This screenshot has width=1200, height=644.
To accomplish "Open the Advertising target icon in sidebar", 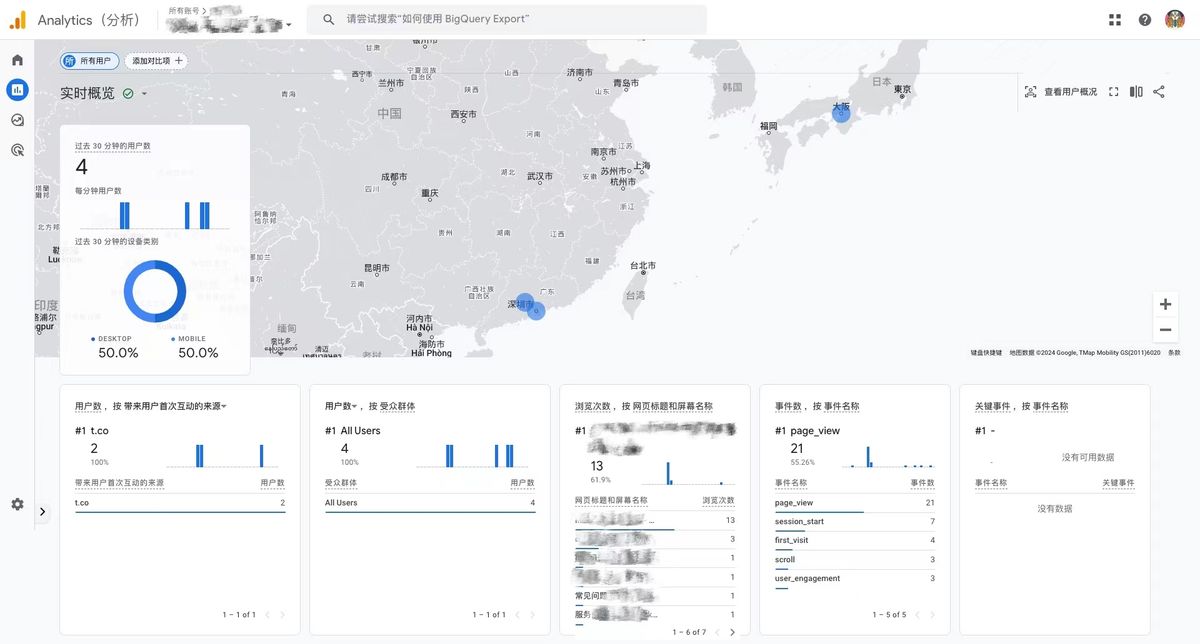I will 17,150.
